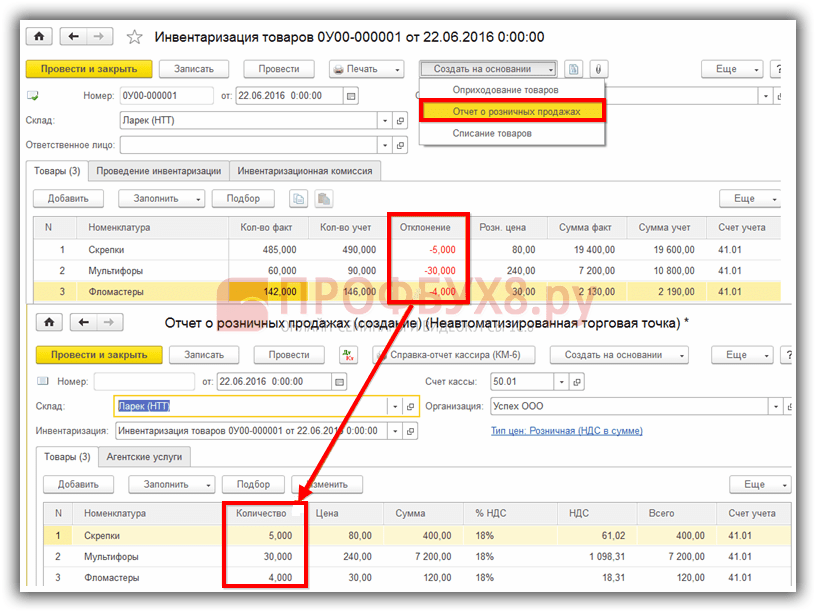
Task: Open Создать на основании in the retail sales report
Action: (619, 355)
